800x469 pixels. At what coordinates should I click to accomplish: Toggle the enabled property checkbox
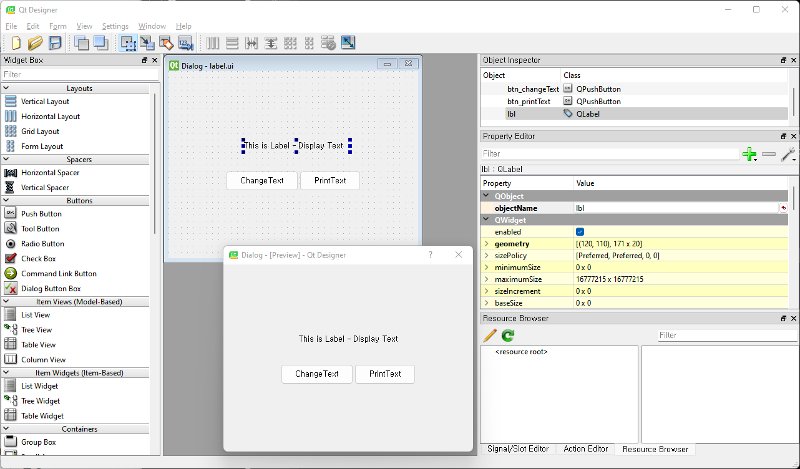(x=580, y=232)
